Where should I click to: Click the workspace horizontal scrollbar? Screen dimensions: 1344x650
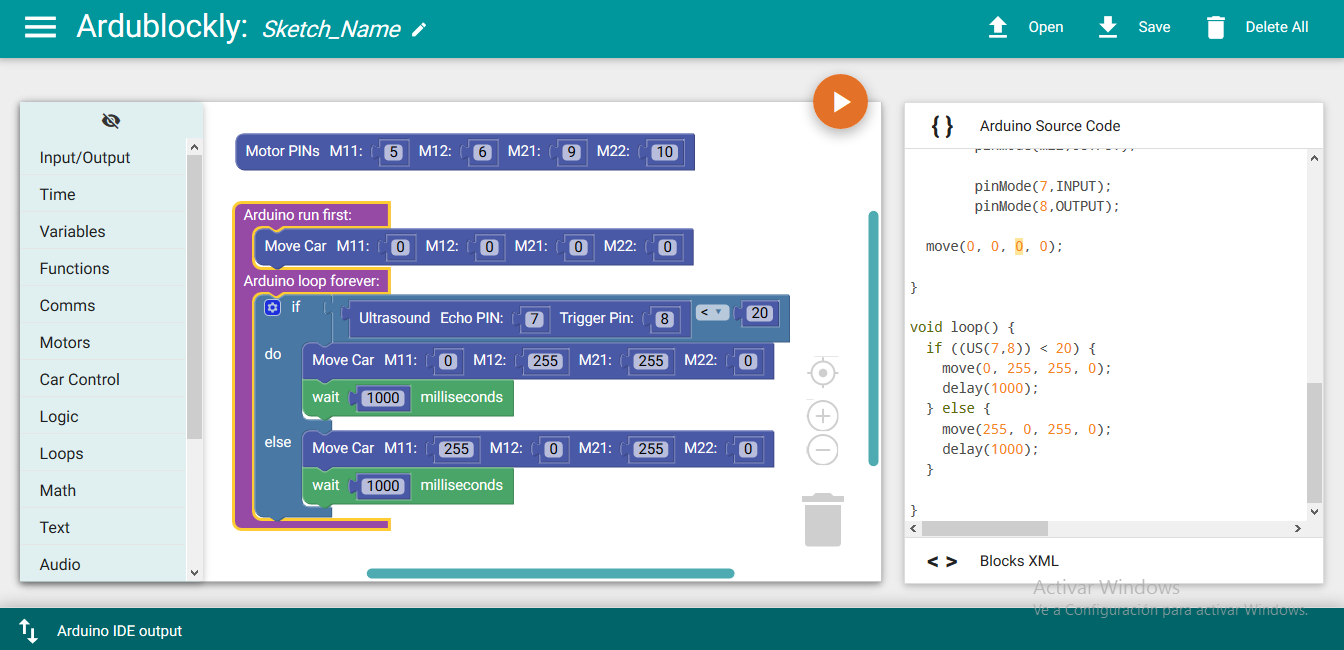point(551,574)
